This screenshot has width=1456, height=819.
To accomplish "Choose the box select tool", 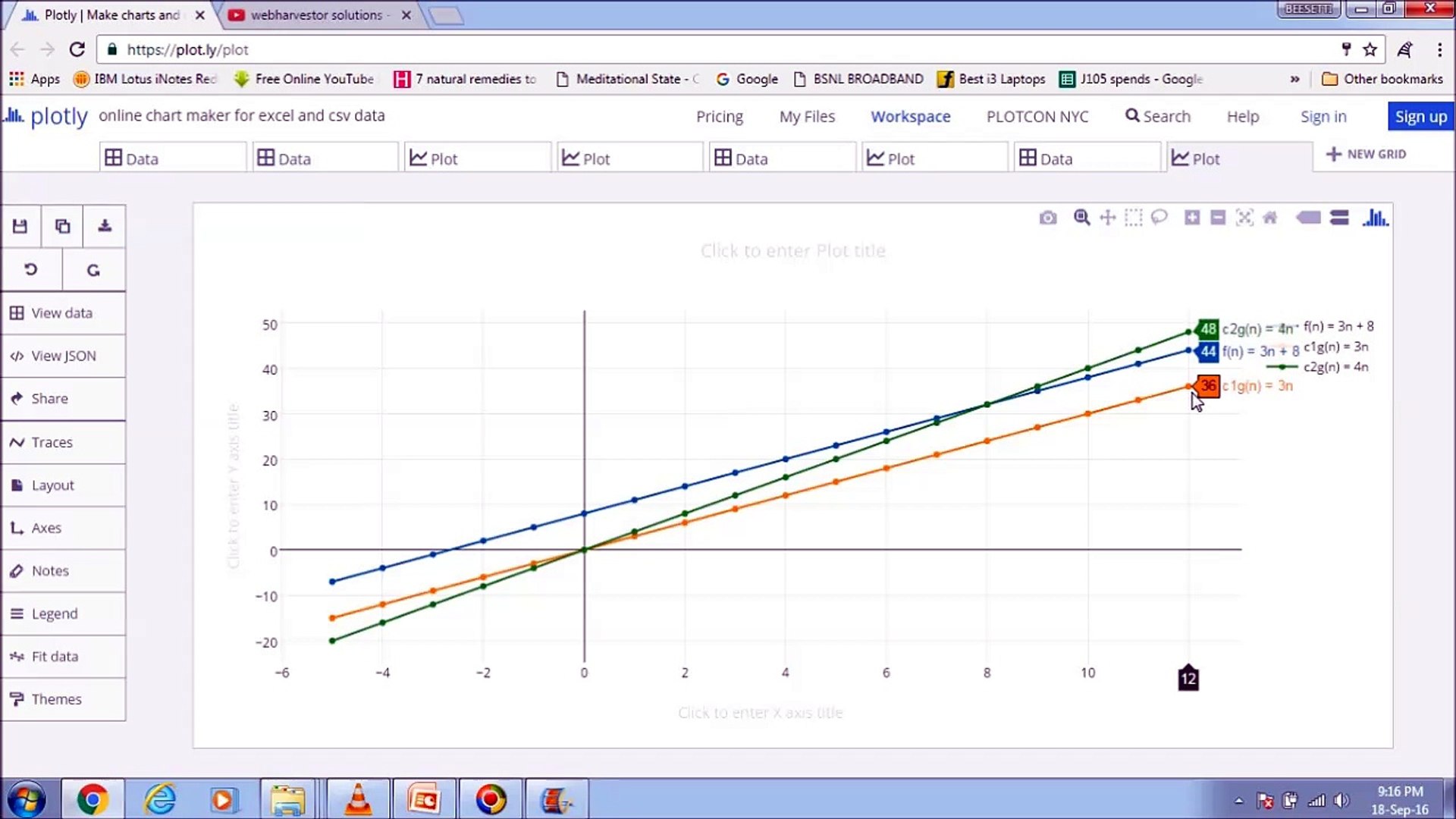I will coord(1134,218).
